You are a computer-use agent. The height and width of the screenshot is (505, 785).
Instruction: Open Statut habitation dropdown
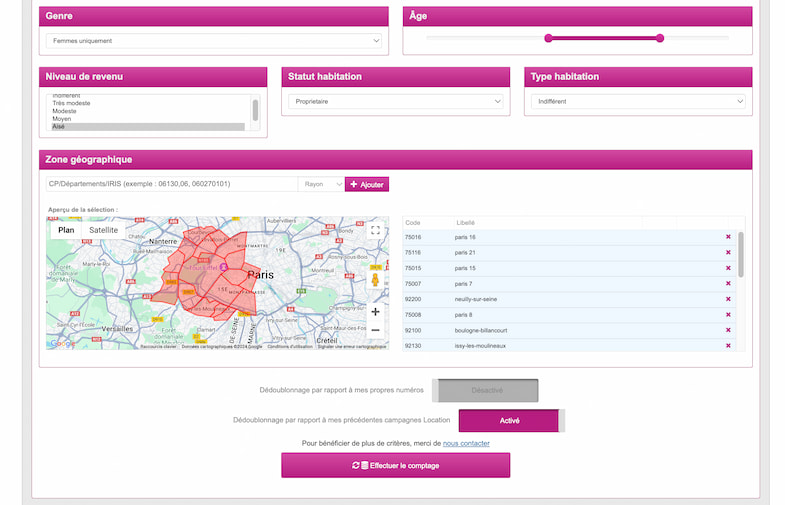(x=396, y=101)
